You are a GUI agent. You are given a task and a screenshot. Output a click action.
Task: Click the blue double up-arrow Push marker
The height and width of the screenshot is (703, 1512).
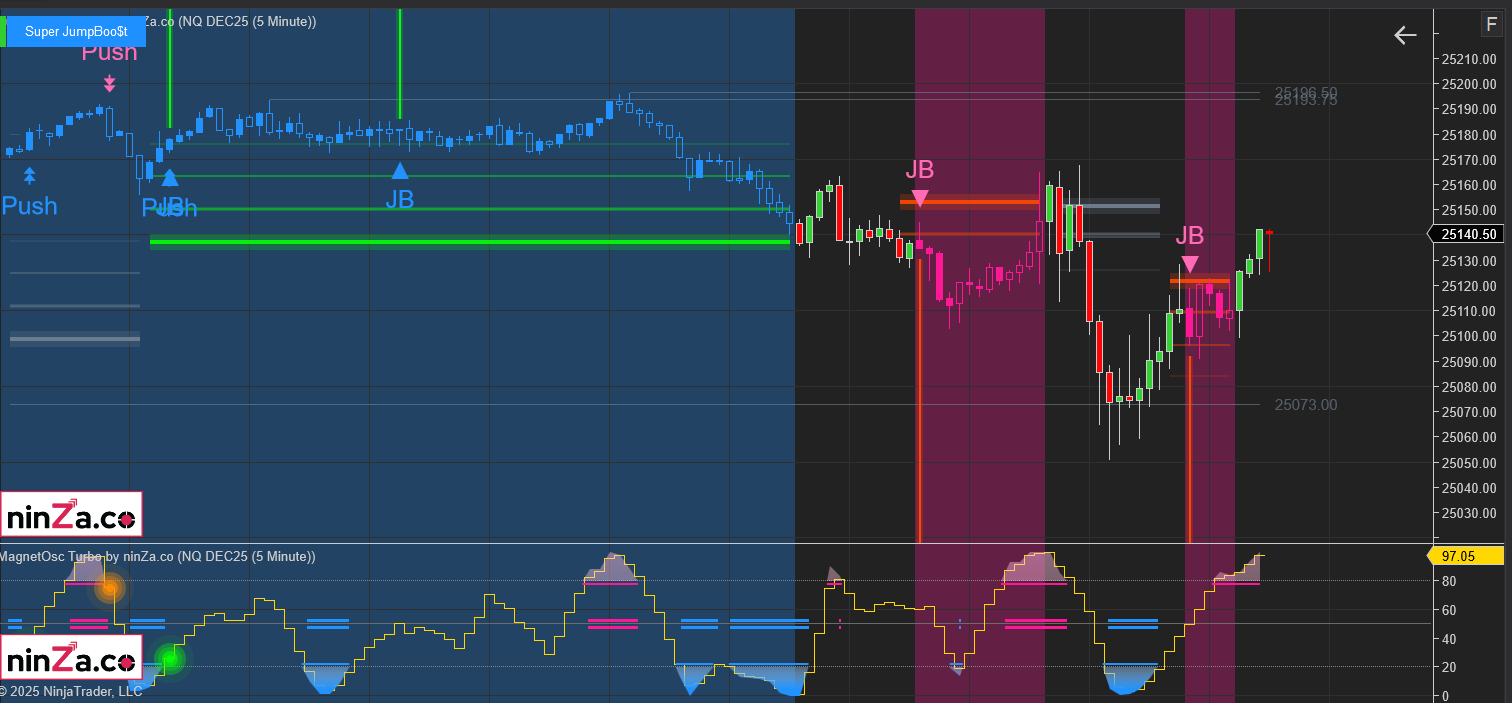click(30, 176)
